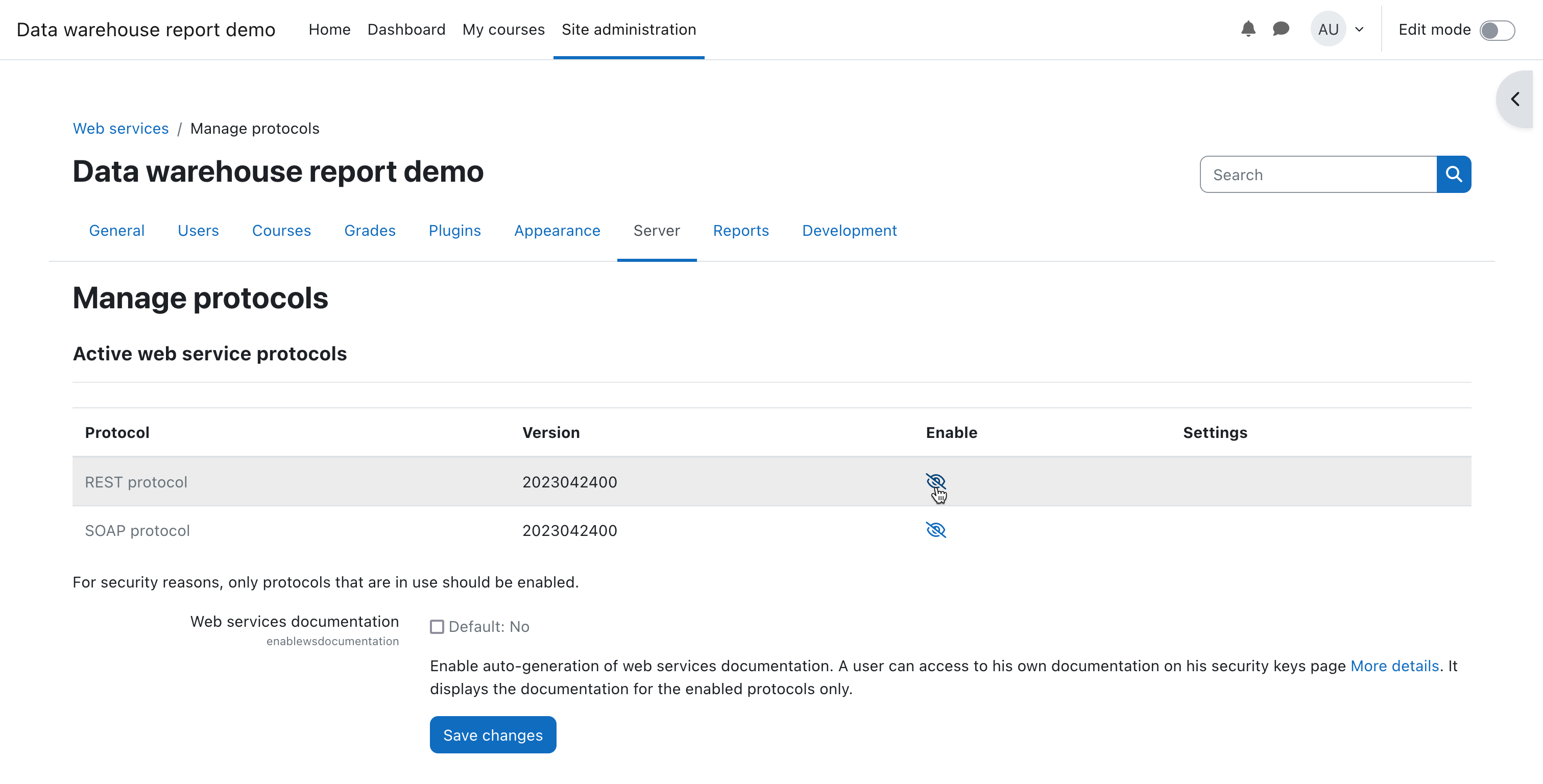Open the Reports tab

click(740, 231)
